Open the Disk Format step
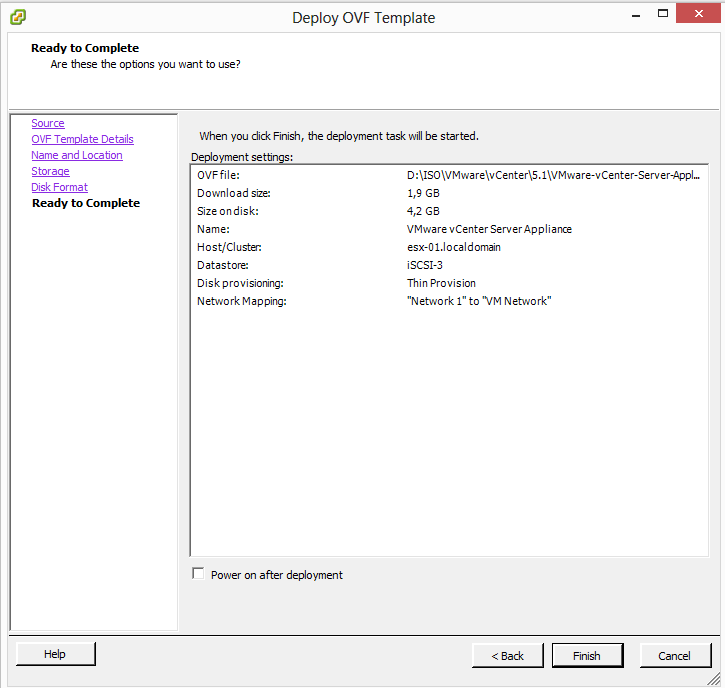This screenshot has height=688, width=725. pyautogui.click(x=59, y=187)
